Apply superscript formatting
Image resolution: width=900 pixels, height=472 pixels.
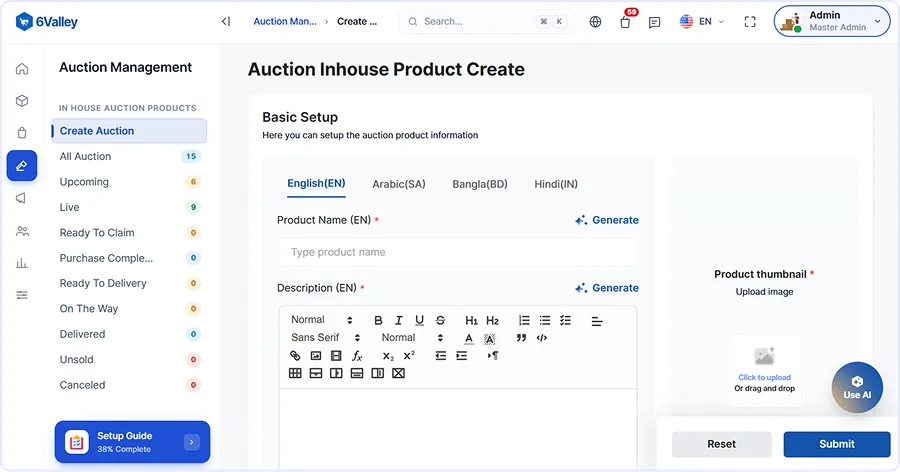409,355
